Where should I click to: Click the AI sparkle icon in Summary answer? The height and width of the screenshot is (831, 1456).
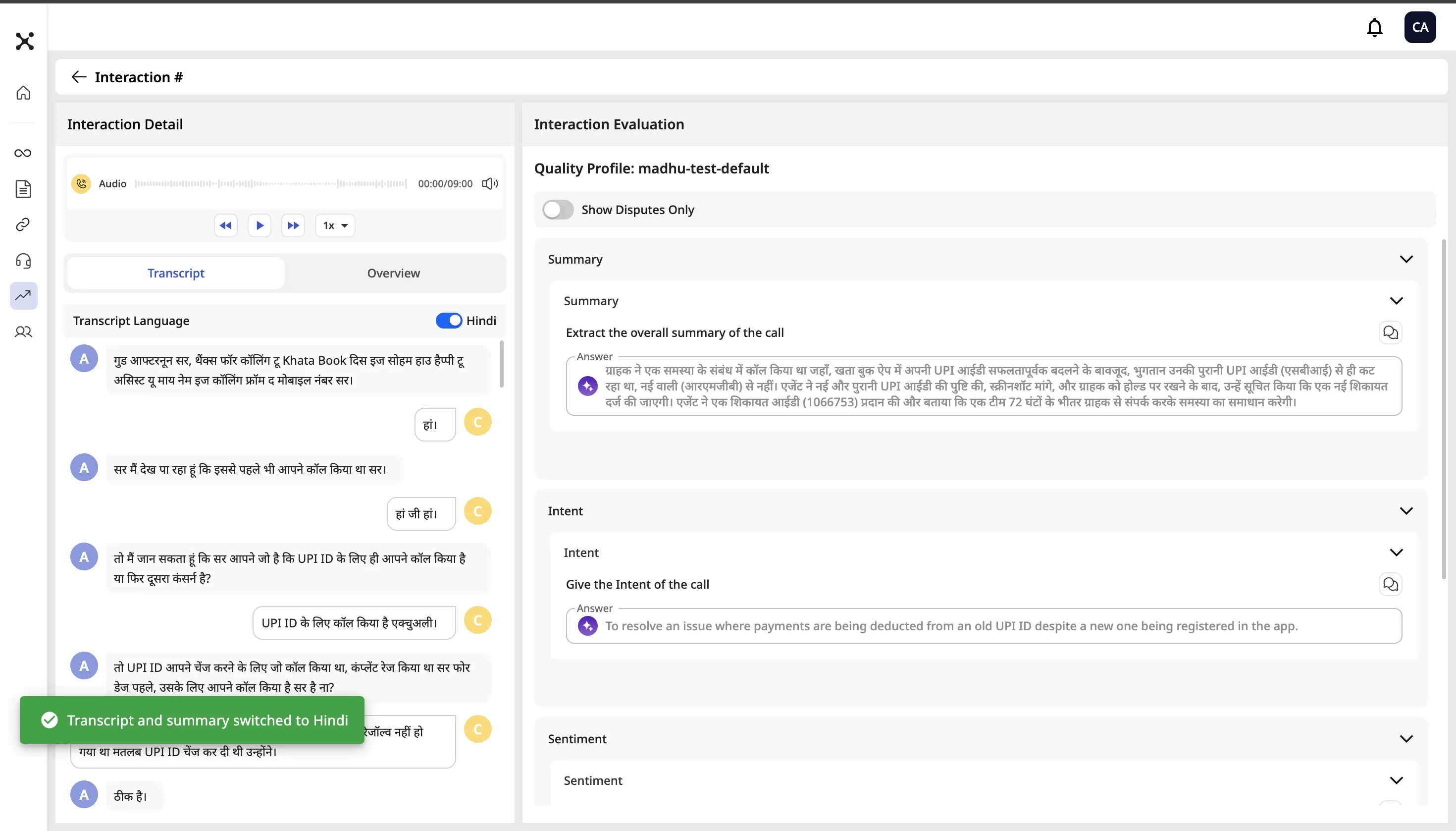coord(587,387)
